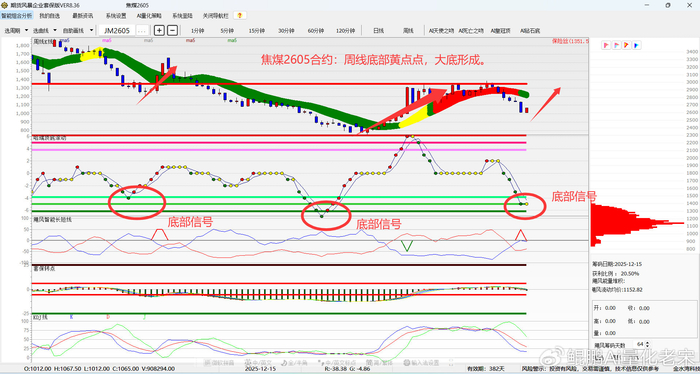The width and height of the screenshot is (700, 374).
Task: Click the blue fourth flag icon
Action: pos(637,45)
